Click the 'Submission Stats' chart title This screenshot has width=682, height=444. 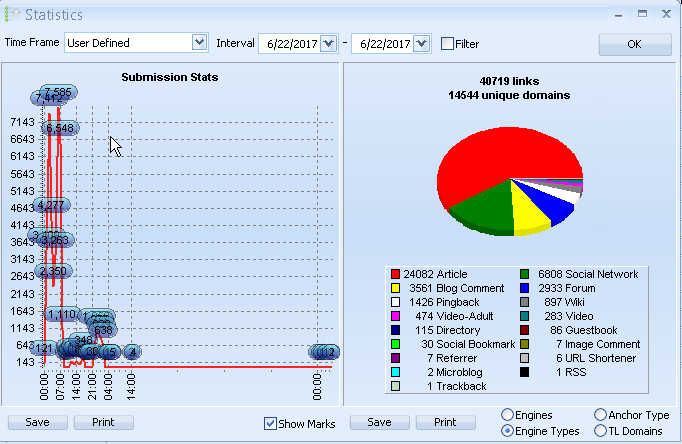click(x=170, y=77)
